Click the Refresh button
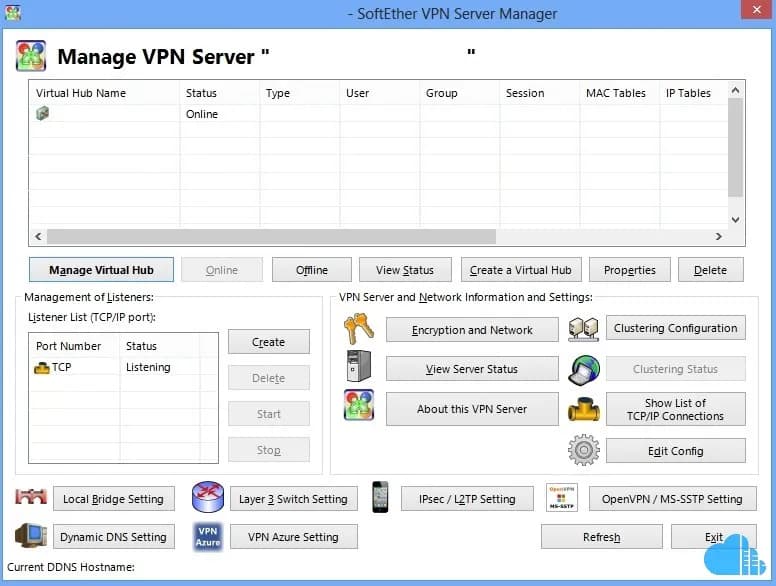776x586 pixels. [602, 537]
